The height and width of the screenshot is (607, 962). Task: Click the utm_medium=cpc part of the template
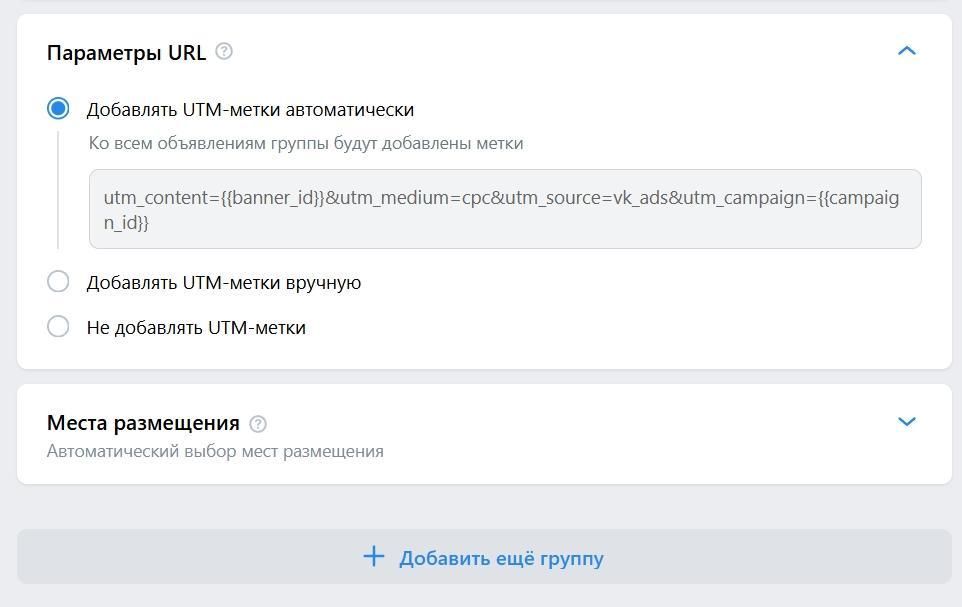(402, 198)
